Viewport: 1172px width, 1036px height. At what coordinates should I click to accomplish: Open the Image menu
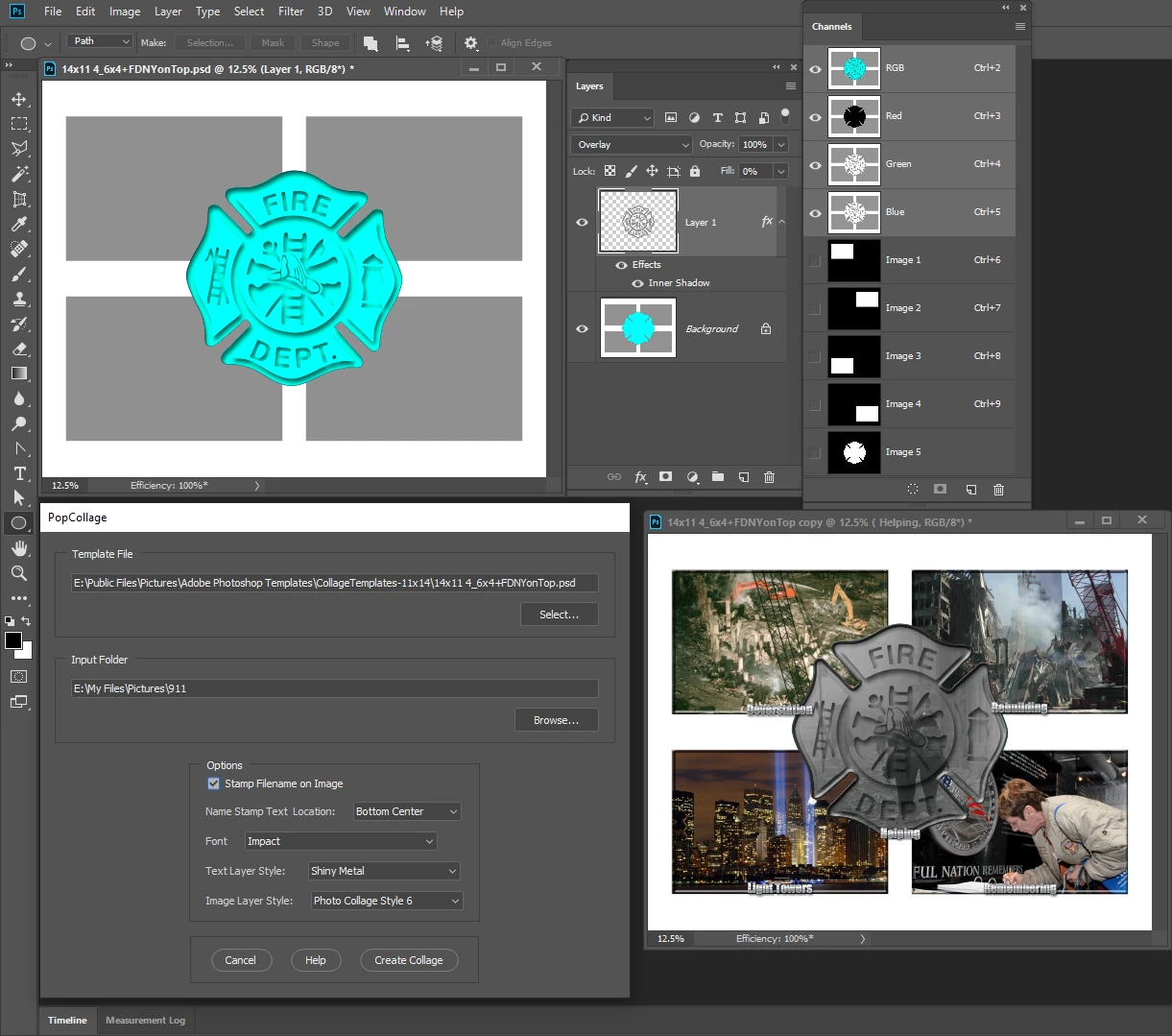click(125, 12)
